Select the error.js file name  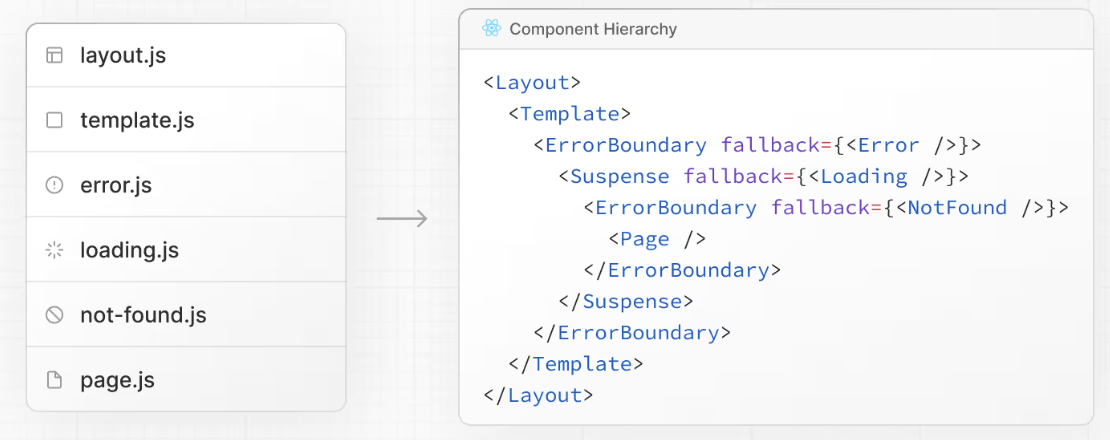[x=116, y=186]
